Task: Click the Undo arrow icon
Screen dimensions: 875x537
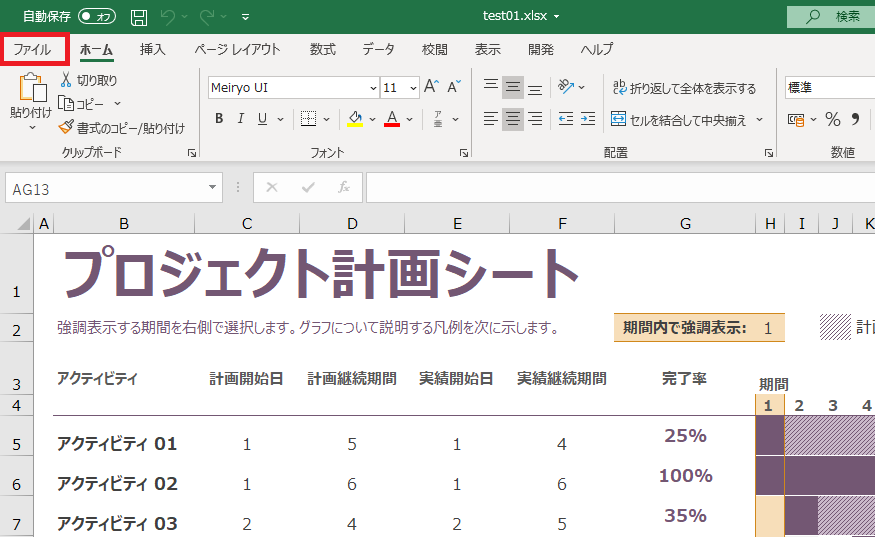Action: point(167,17)
